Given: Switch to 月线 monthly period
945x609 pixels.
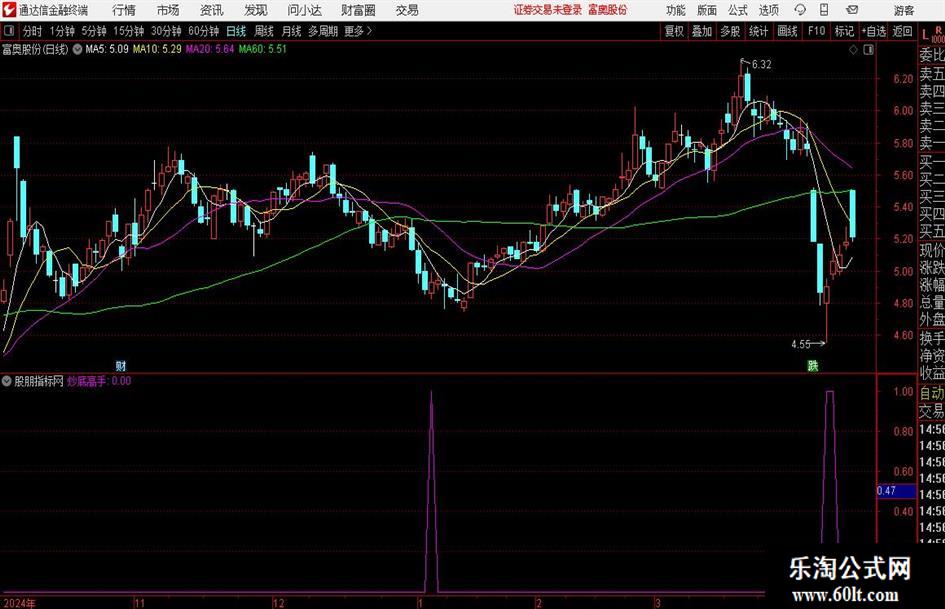Looking at the screenshot, I should 292,31.
